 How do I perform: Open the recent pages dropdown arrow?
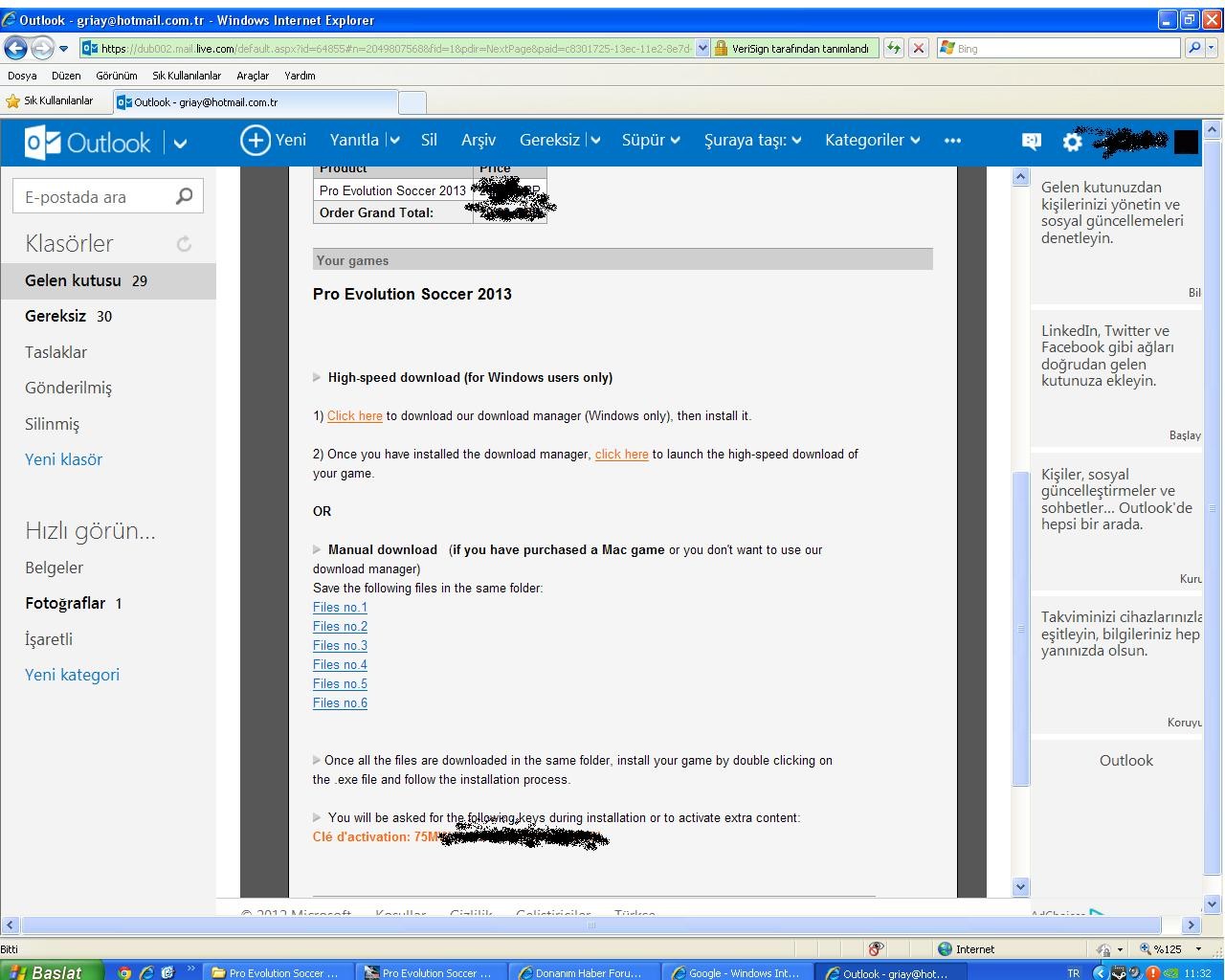click(x=64, y=49)
